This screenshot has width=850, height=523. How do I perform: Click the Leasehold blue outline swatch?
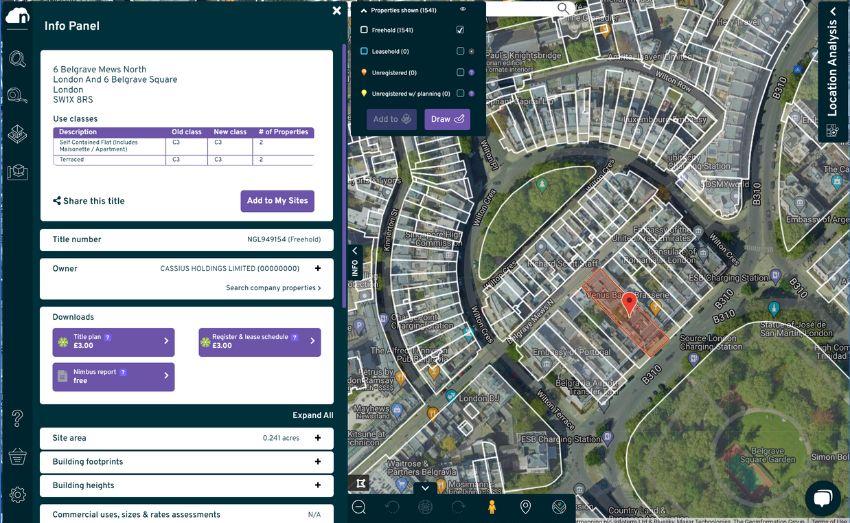pos(364,51)
